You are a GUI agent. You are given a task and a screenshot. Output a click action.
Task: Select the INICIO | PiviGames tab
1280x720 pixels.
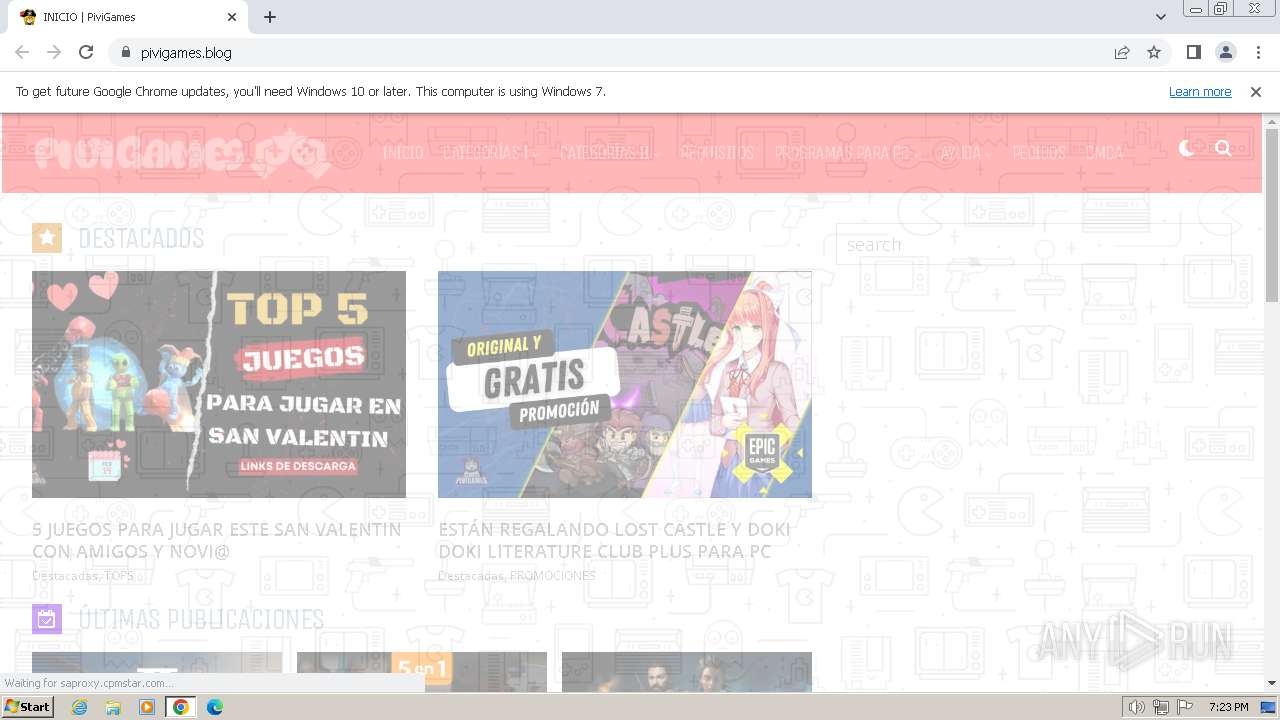[x=127, y=17]
